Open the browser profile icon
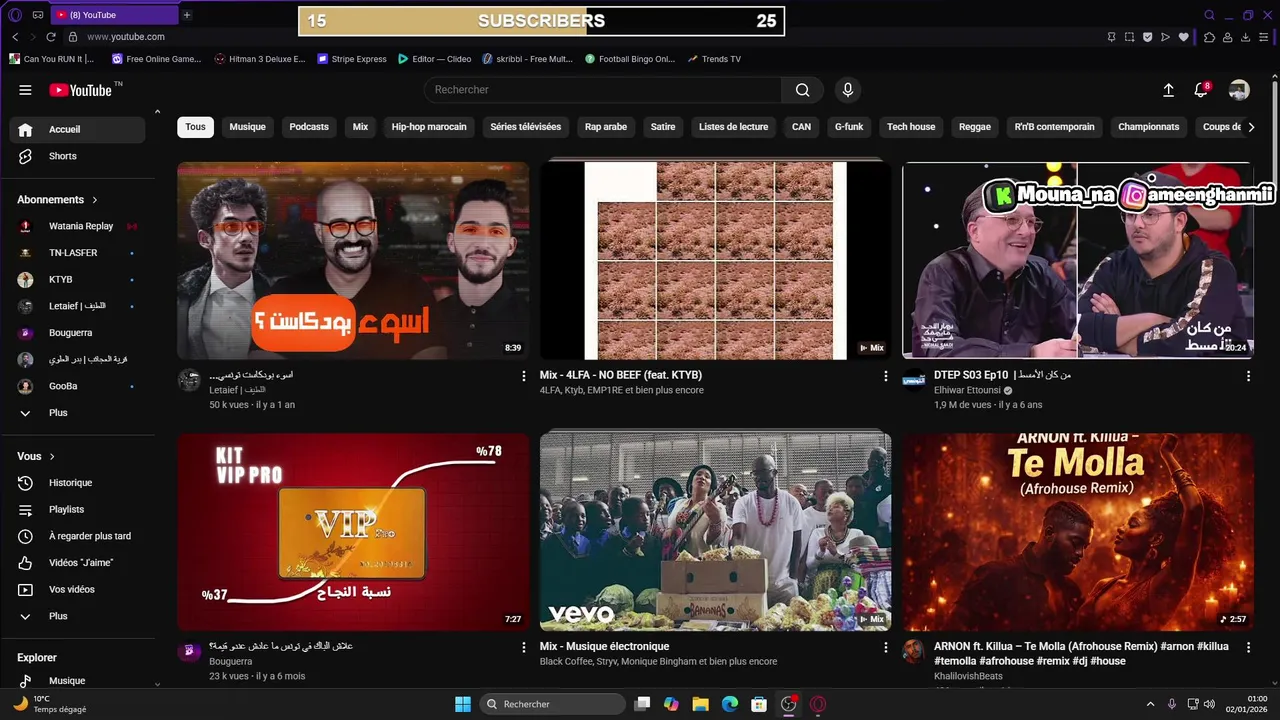The width and height of the screenshot is (1280, 720). pos(1228,37)
